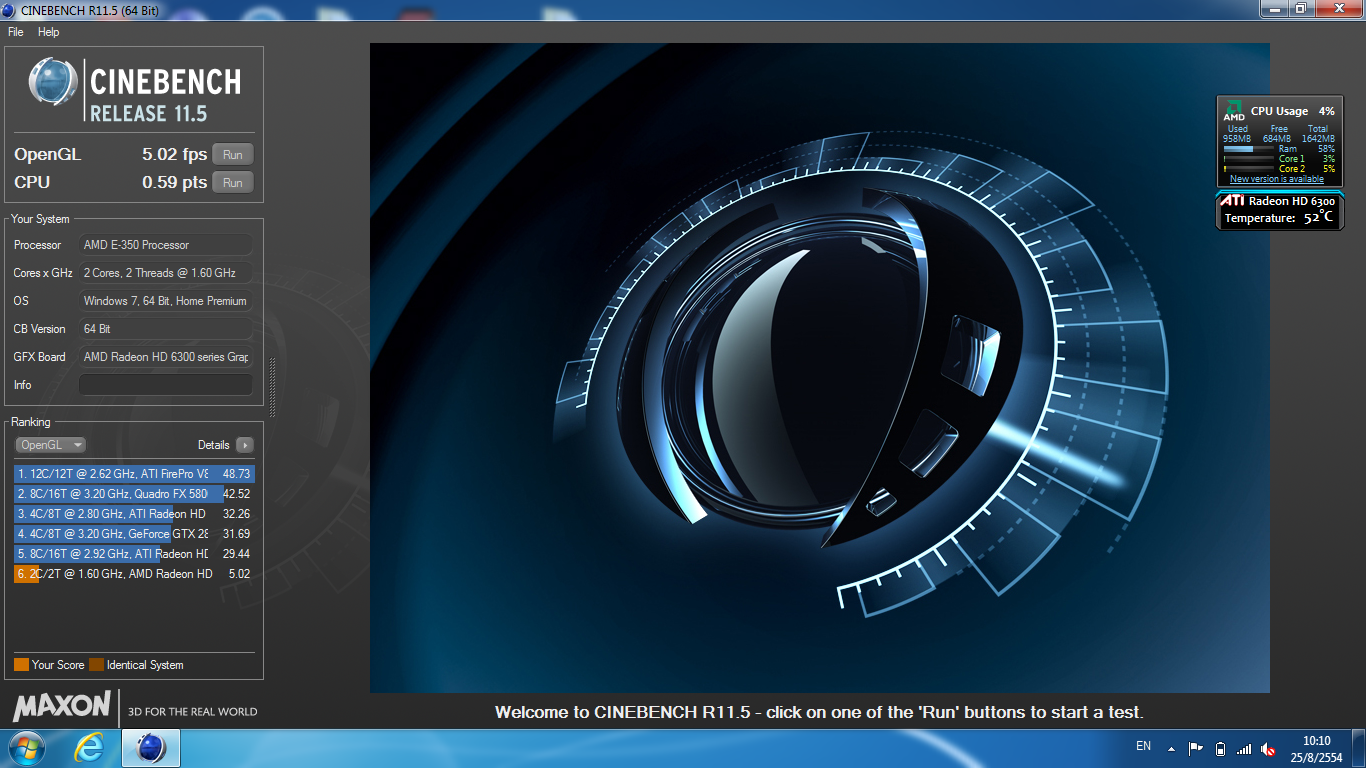This screenshot has width=1366, height=768.
Task: Select ranking entry 4C/8T @ 2.80 GHz
Action: [134, 514]
